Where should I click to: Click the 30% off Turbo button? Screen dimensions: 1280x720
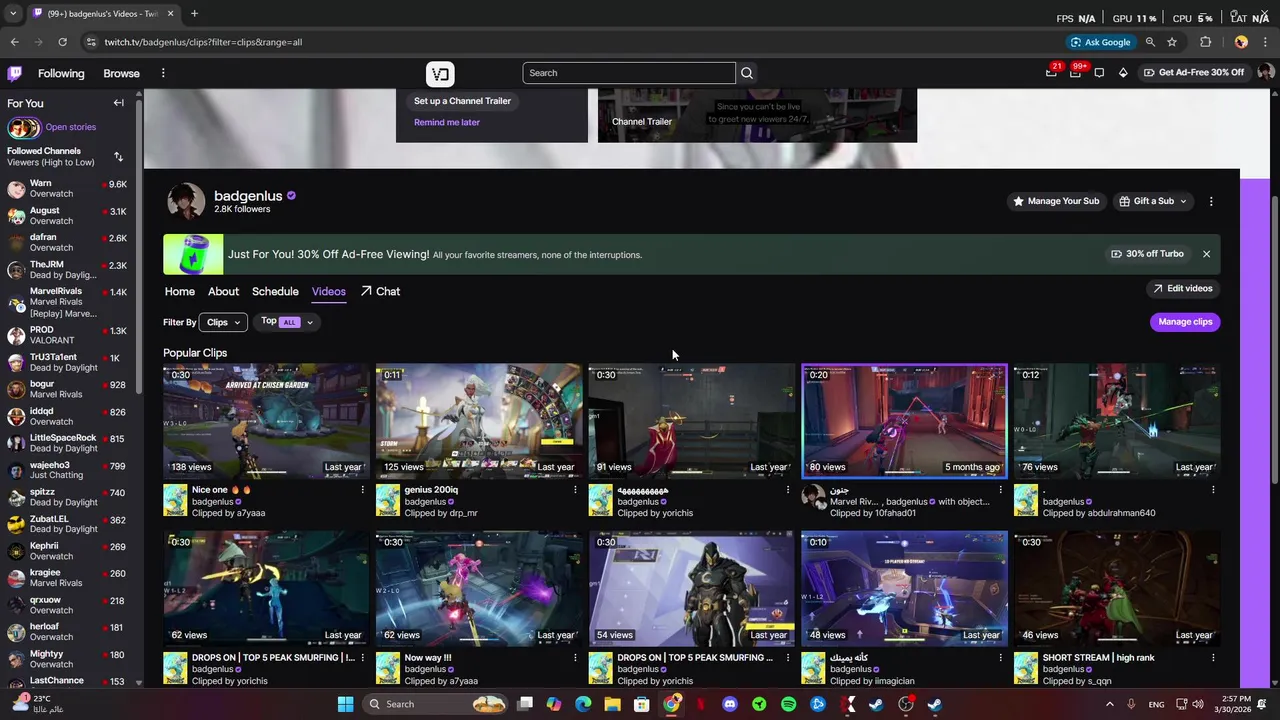(1146, 254)
